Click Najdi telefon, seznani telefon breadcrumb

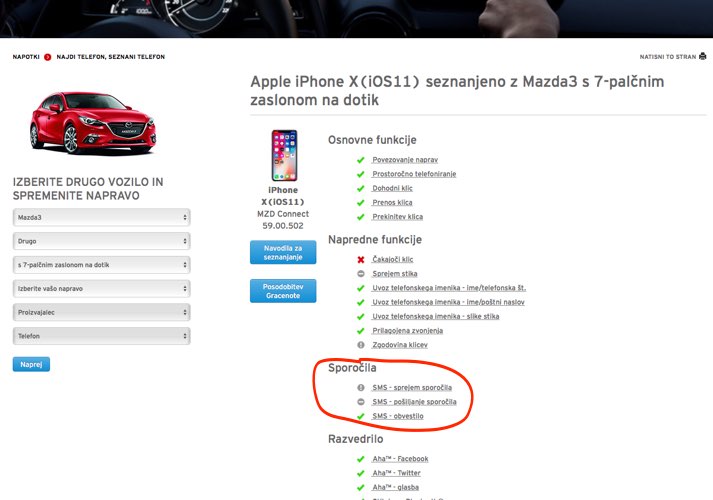pos(110,57)
